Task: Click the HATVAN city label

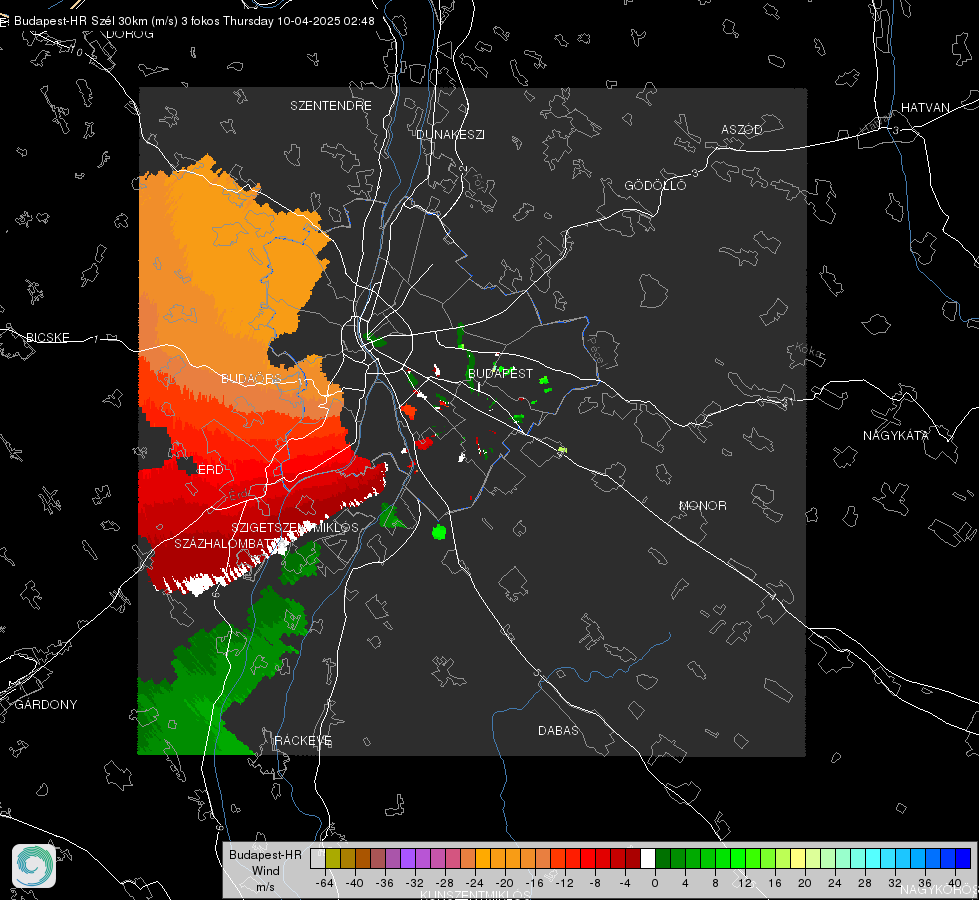Action: (x=925, y=107)
